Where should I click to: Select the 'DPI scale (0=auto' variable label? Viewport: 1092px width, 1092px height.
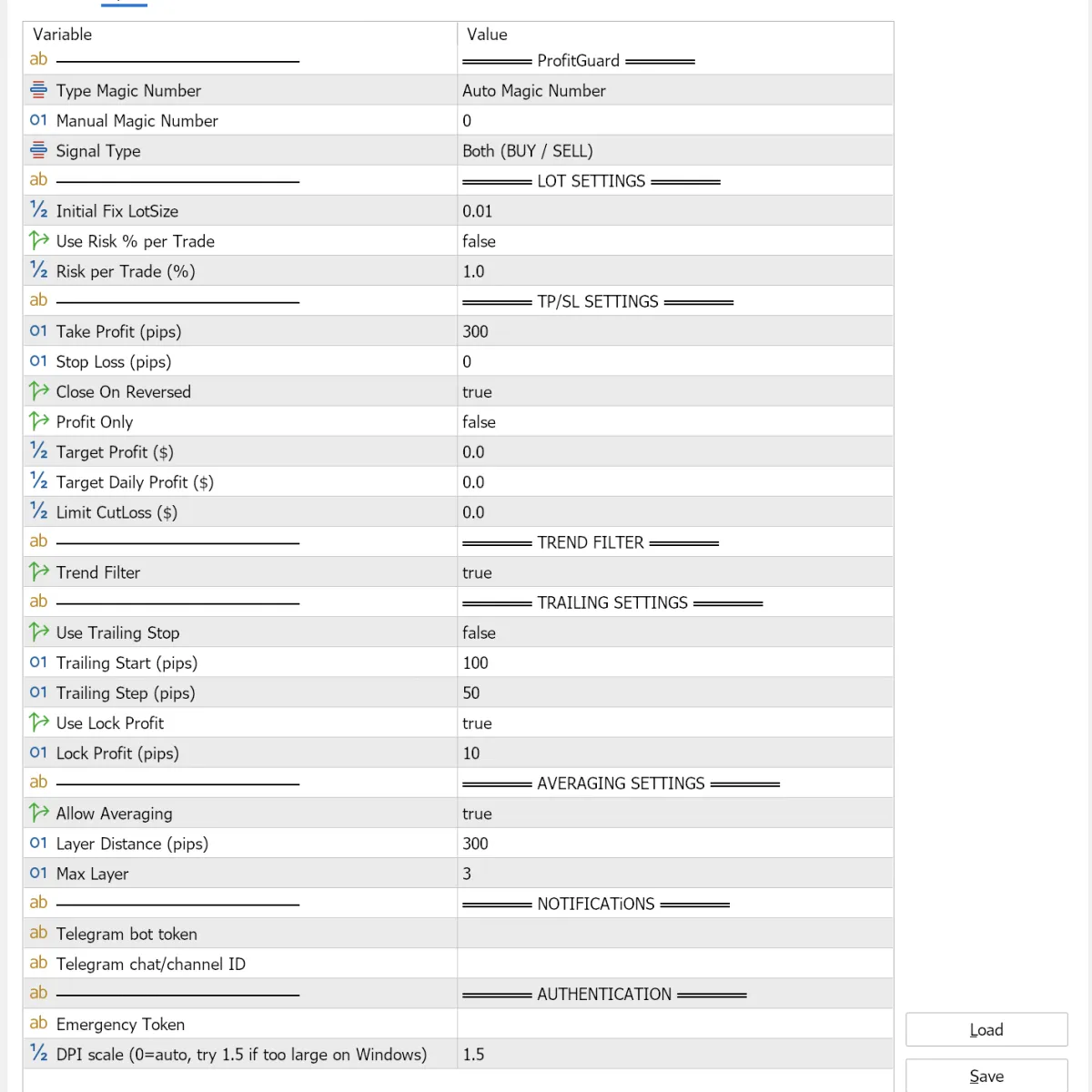point(241,1055)
